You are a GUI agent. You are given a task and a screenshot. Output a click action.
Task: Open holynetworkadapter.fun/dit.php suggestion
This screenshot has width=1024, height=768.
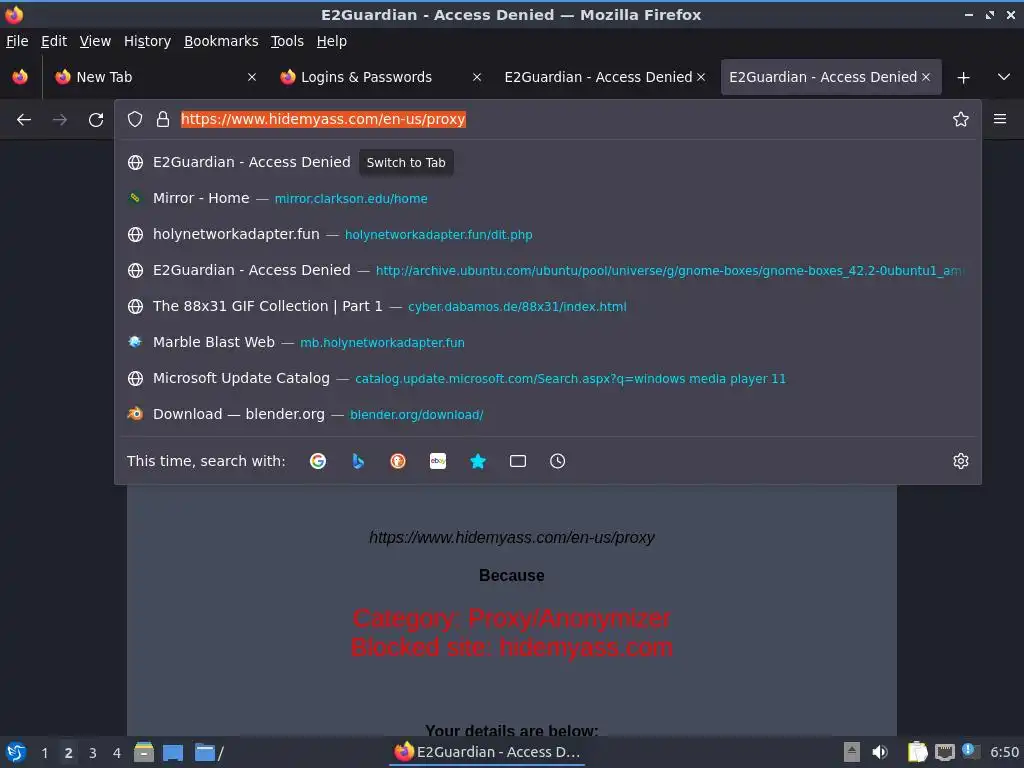(x=547, y=234)
